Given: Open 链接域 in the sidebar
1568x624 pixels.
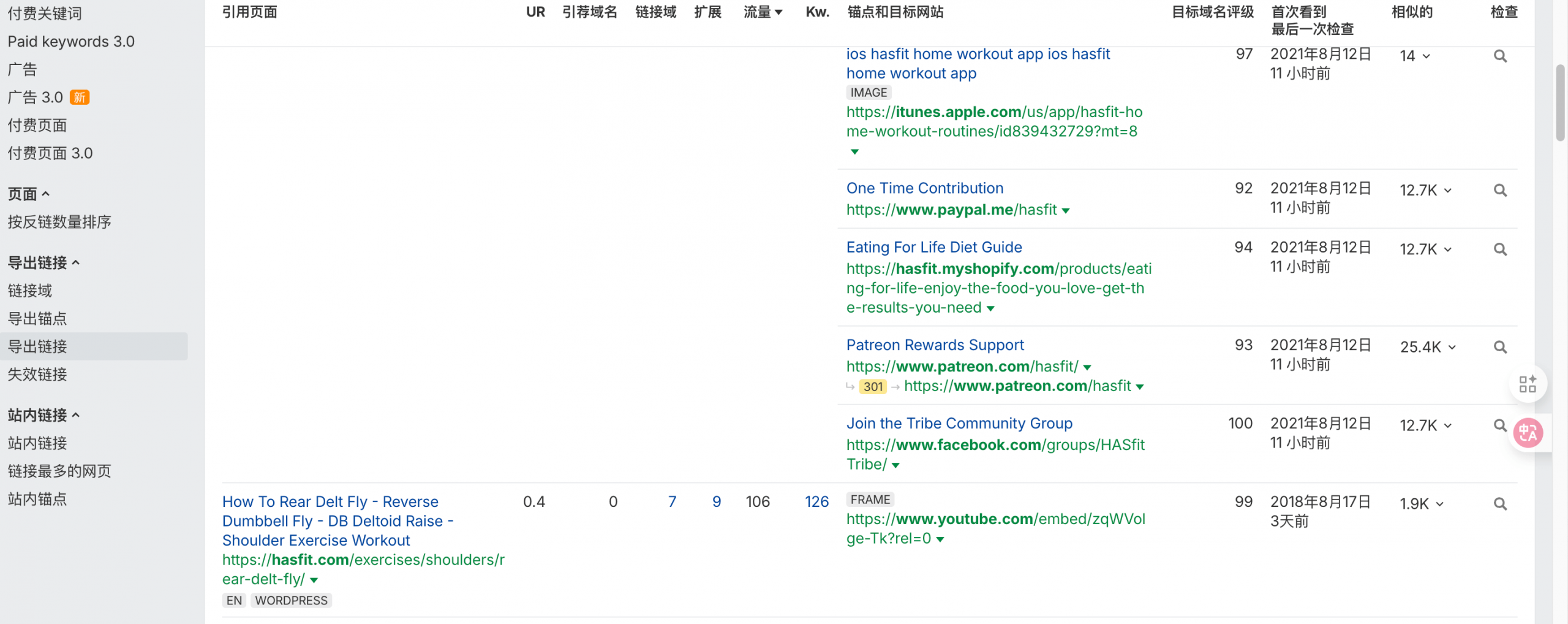Looking at the screenshot, I should click(x=29, y=291).
